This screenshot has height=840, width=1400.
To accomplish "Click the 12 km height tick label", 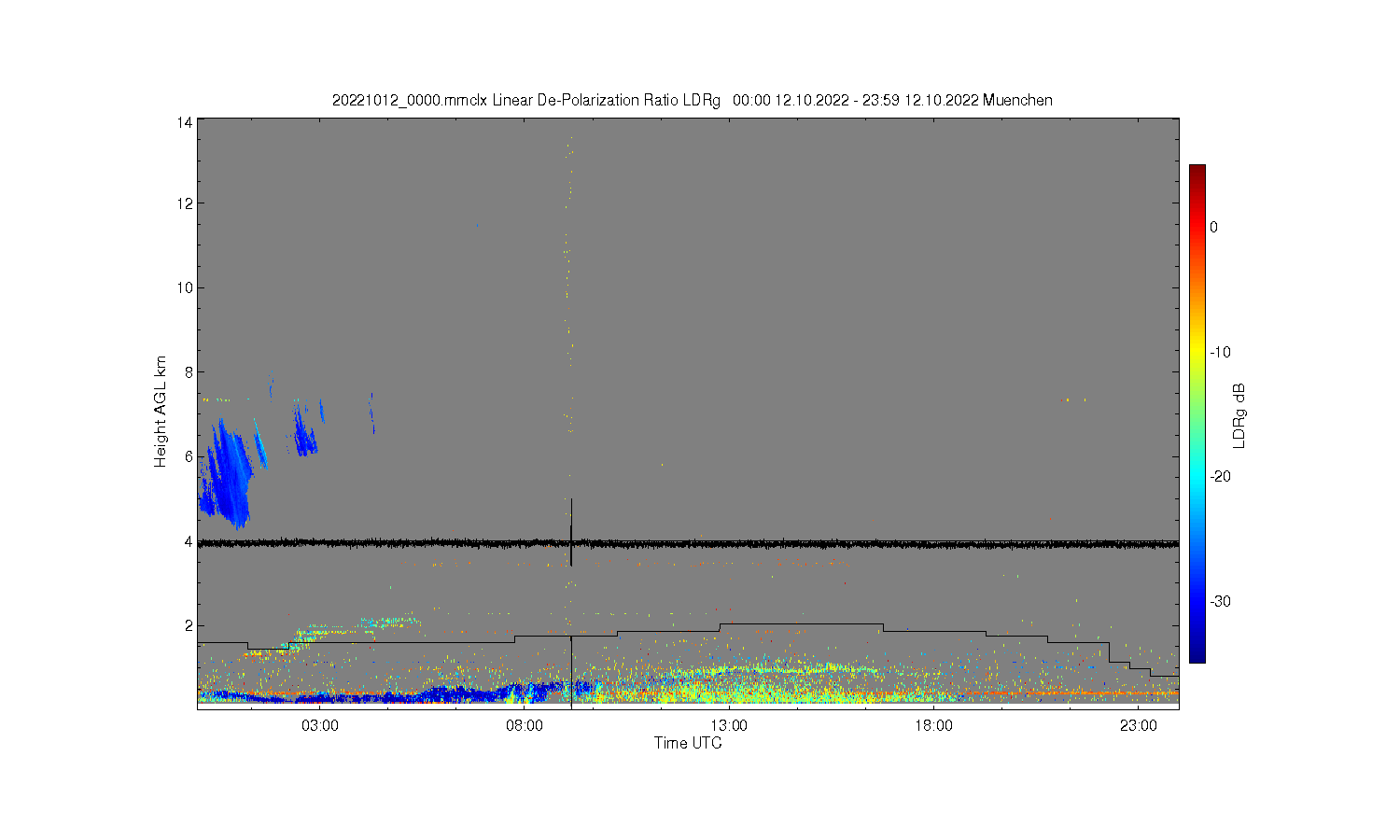I will point(185,203).
